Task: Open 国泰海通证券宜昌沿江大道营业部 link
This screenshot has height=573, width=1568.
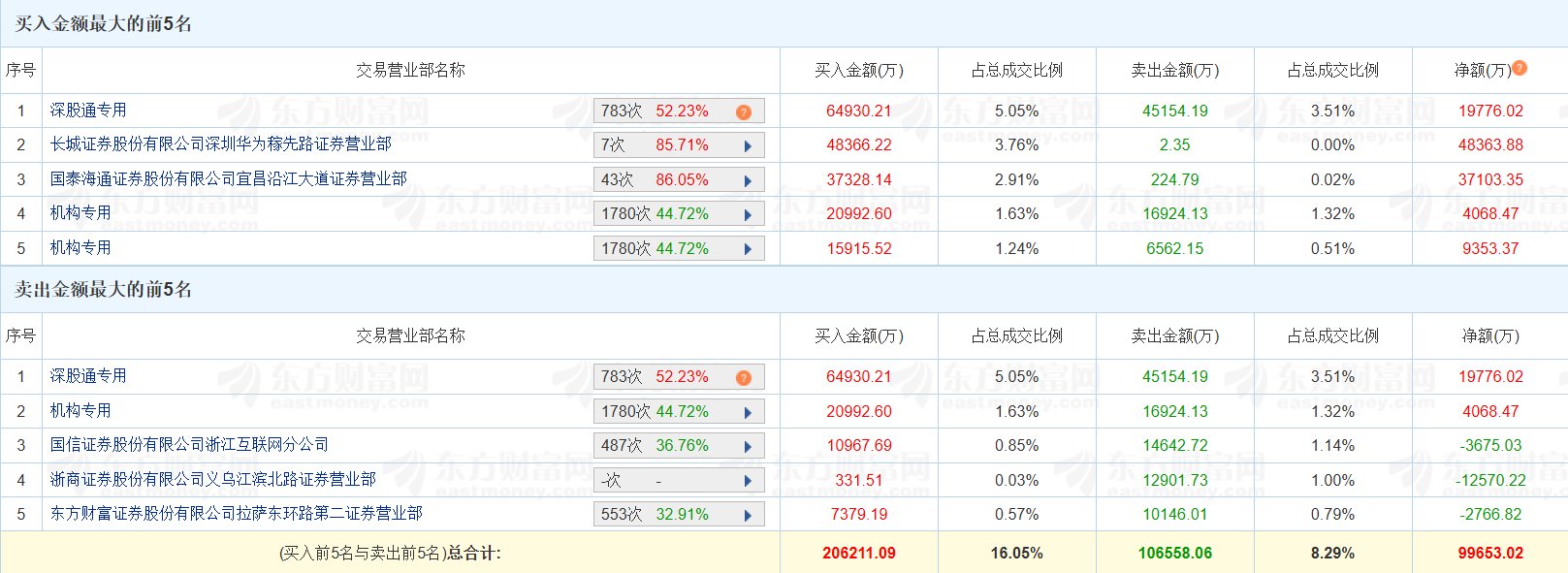Action: click(229, 179)
